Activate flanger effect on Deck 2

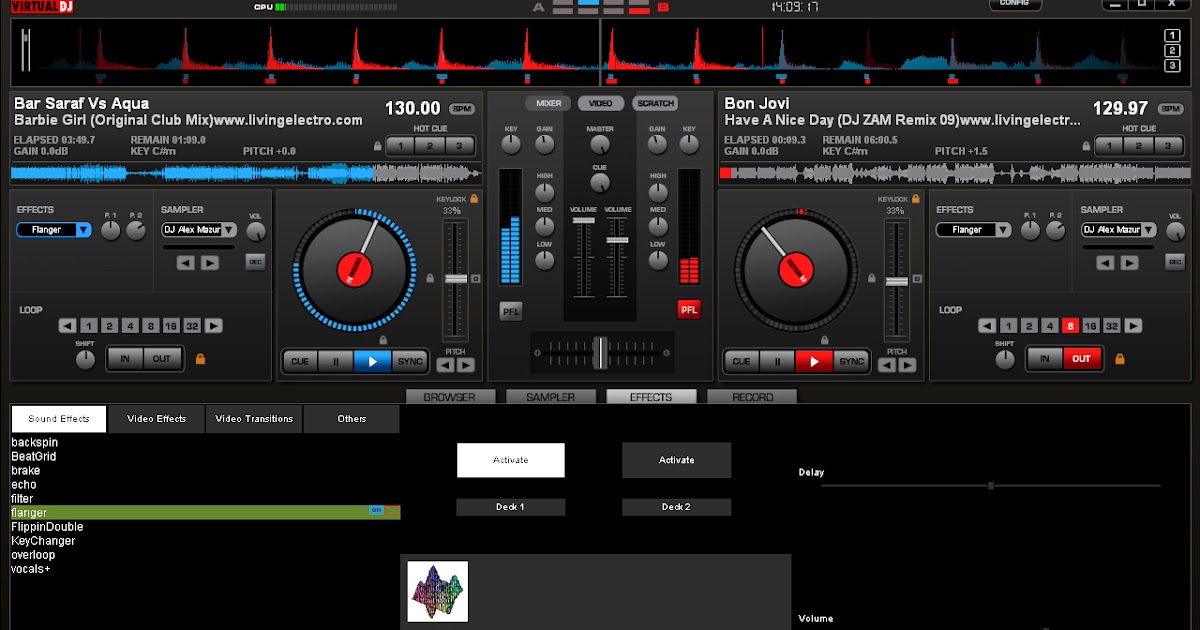(676, 460)
